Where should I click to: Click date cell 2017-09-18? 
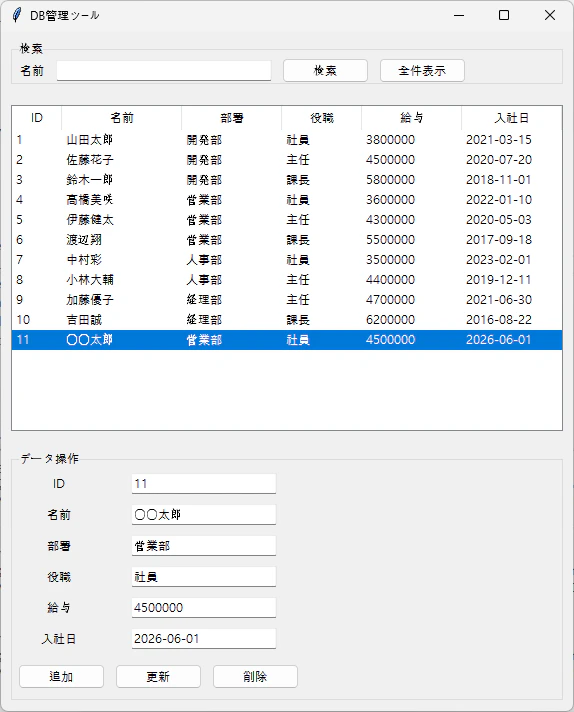[x=499, y=240]
